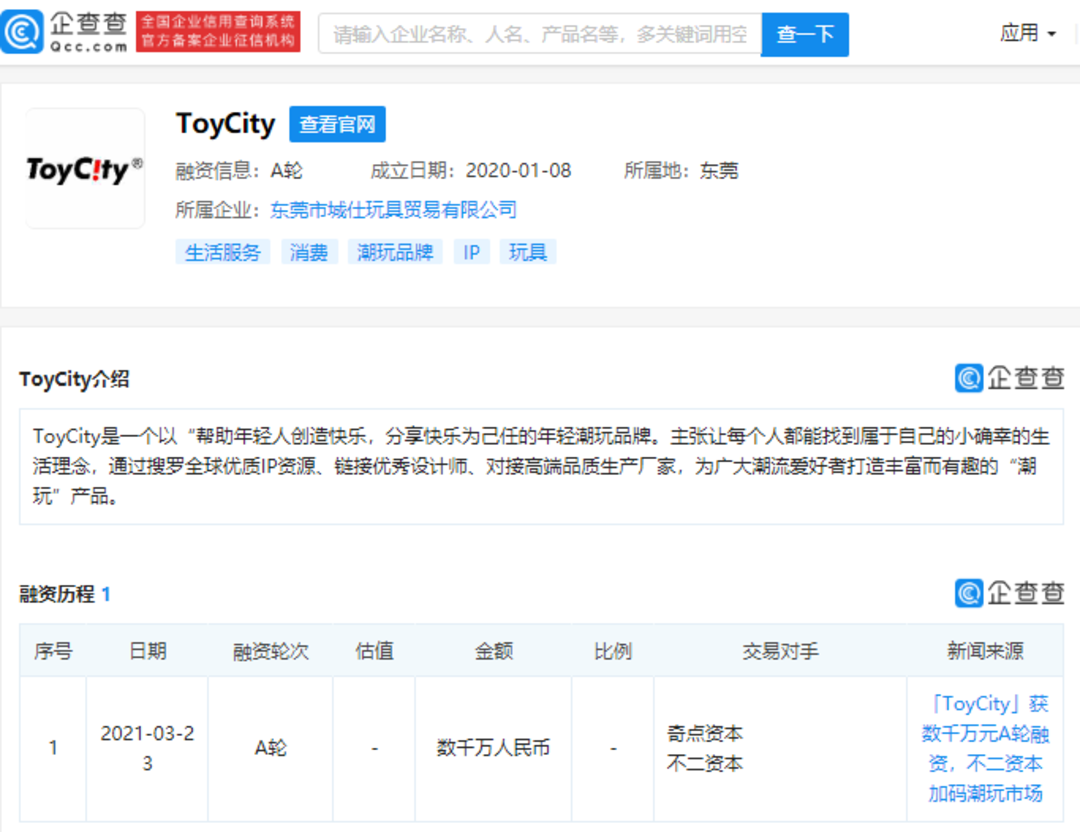Open the 东莞市城仕玩具贸易有限公司 company link
The image size is (1080, 832).
393,209
